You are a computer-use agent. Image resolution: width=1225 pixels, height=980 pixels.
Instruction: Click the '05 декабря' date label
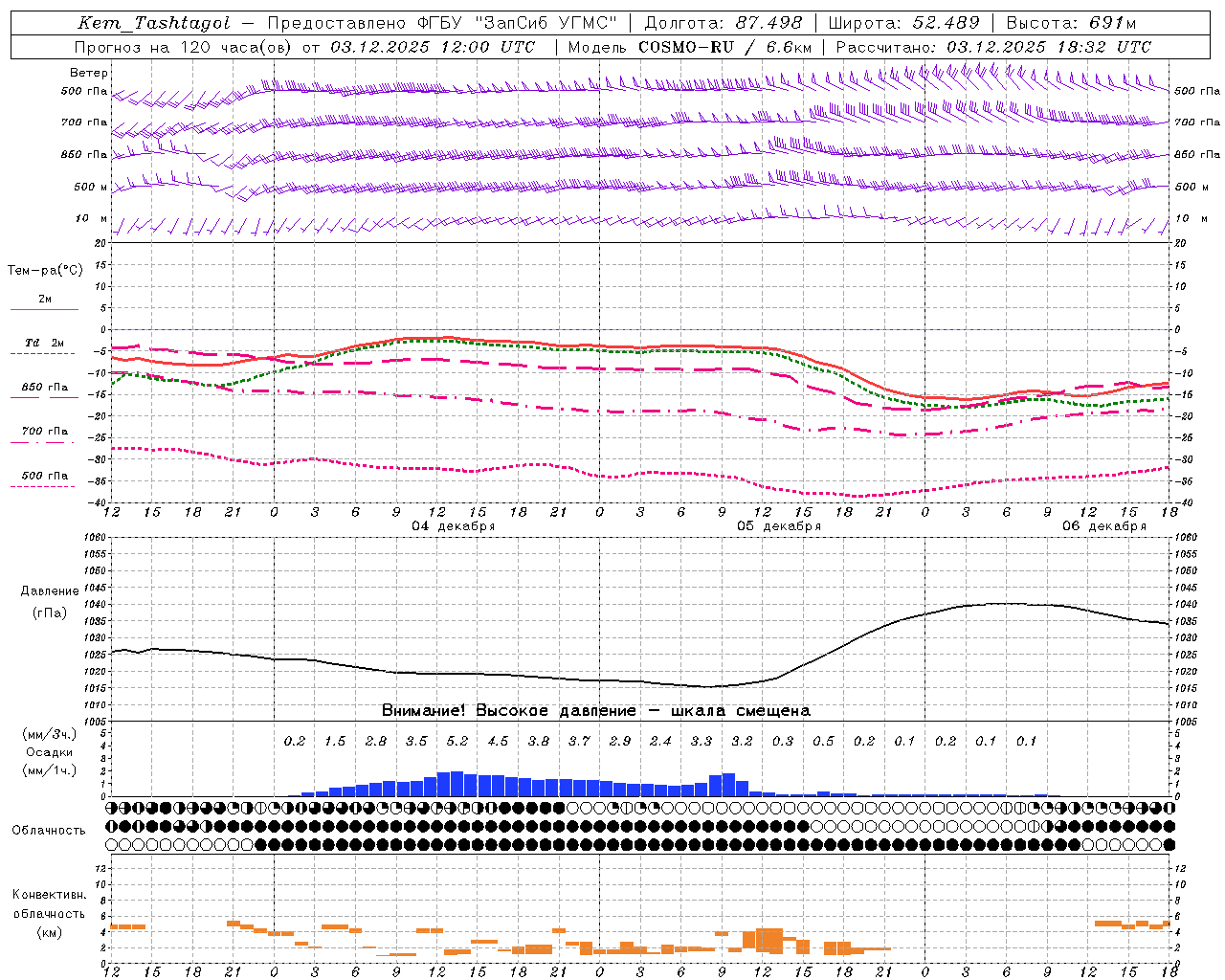click(x=779, y=526)
